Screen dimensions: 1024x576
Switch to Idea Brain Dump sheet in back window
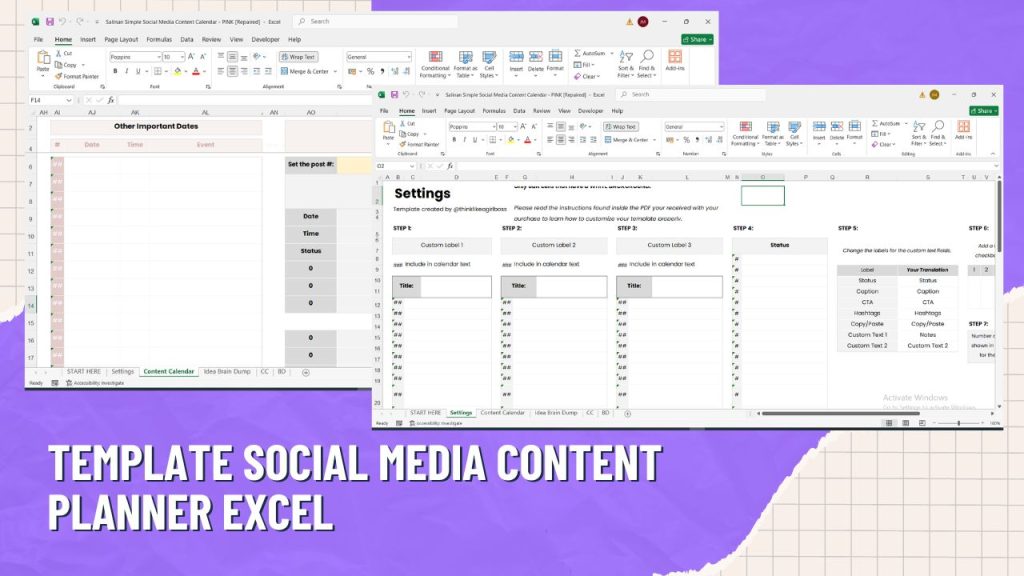click(x=227, y=372)
